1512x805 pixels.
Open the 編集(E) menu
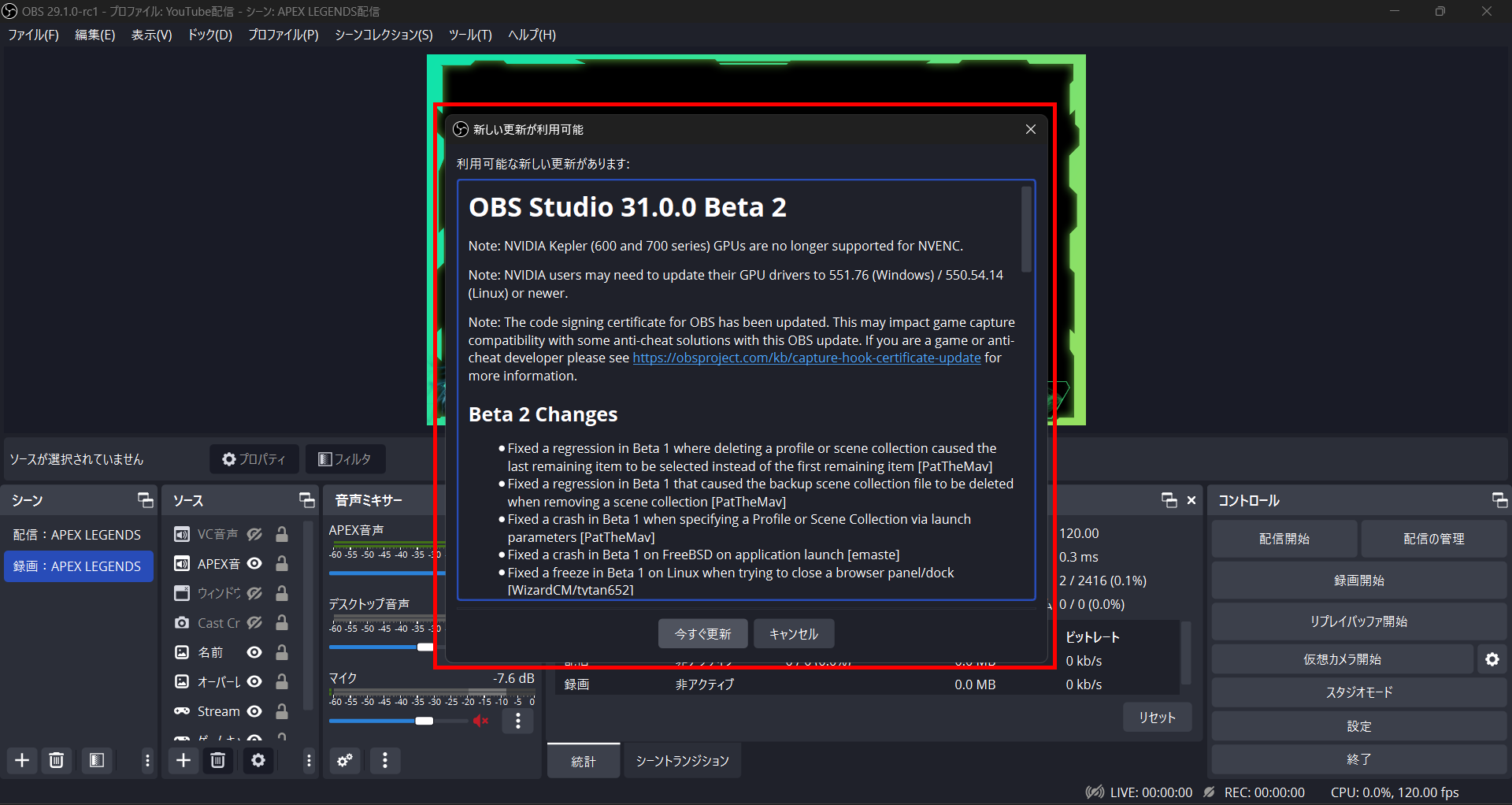(94, 35)
